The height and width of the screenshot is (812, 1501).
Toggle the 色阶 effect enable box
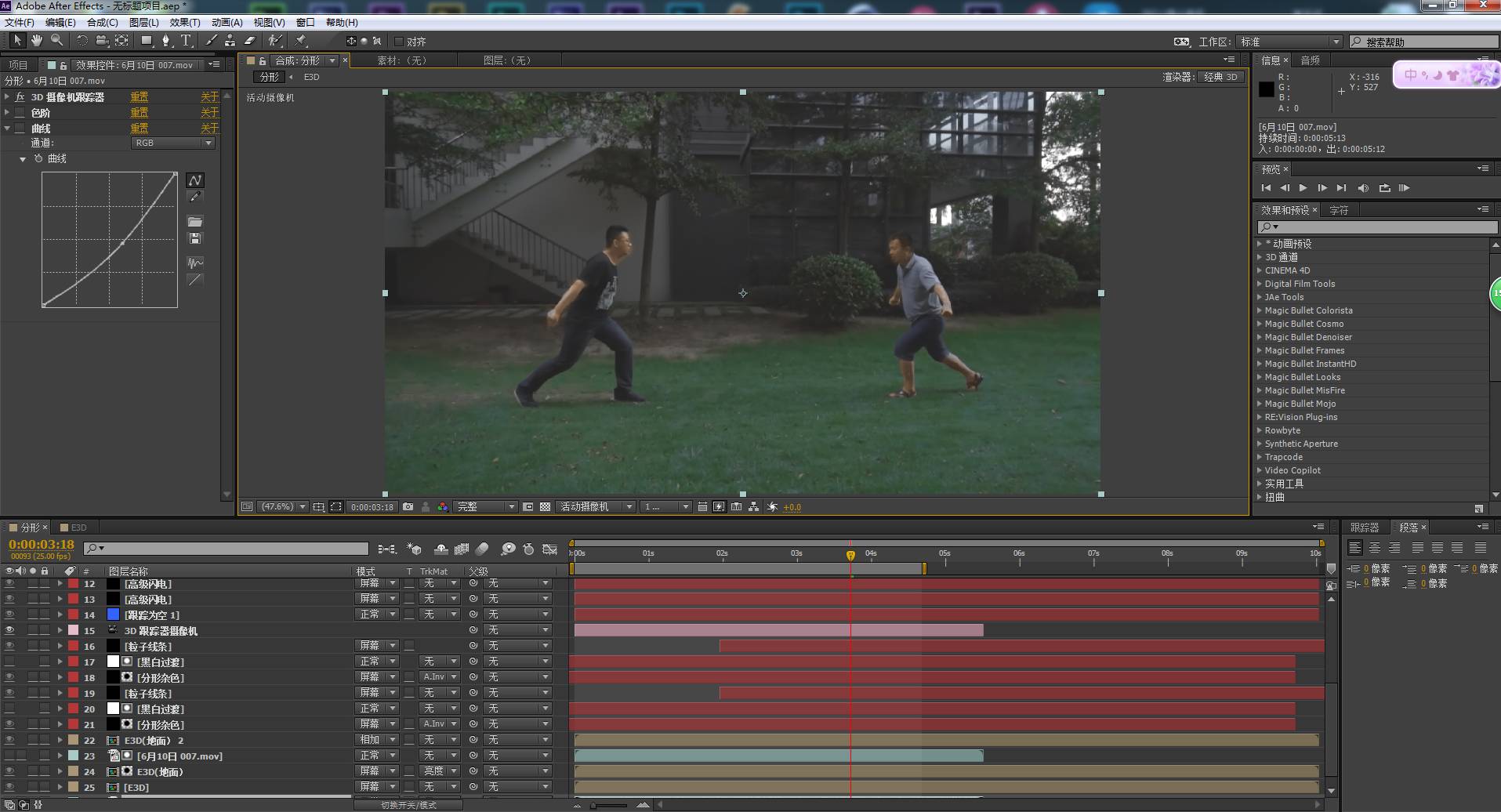coord(20,113)
